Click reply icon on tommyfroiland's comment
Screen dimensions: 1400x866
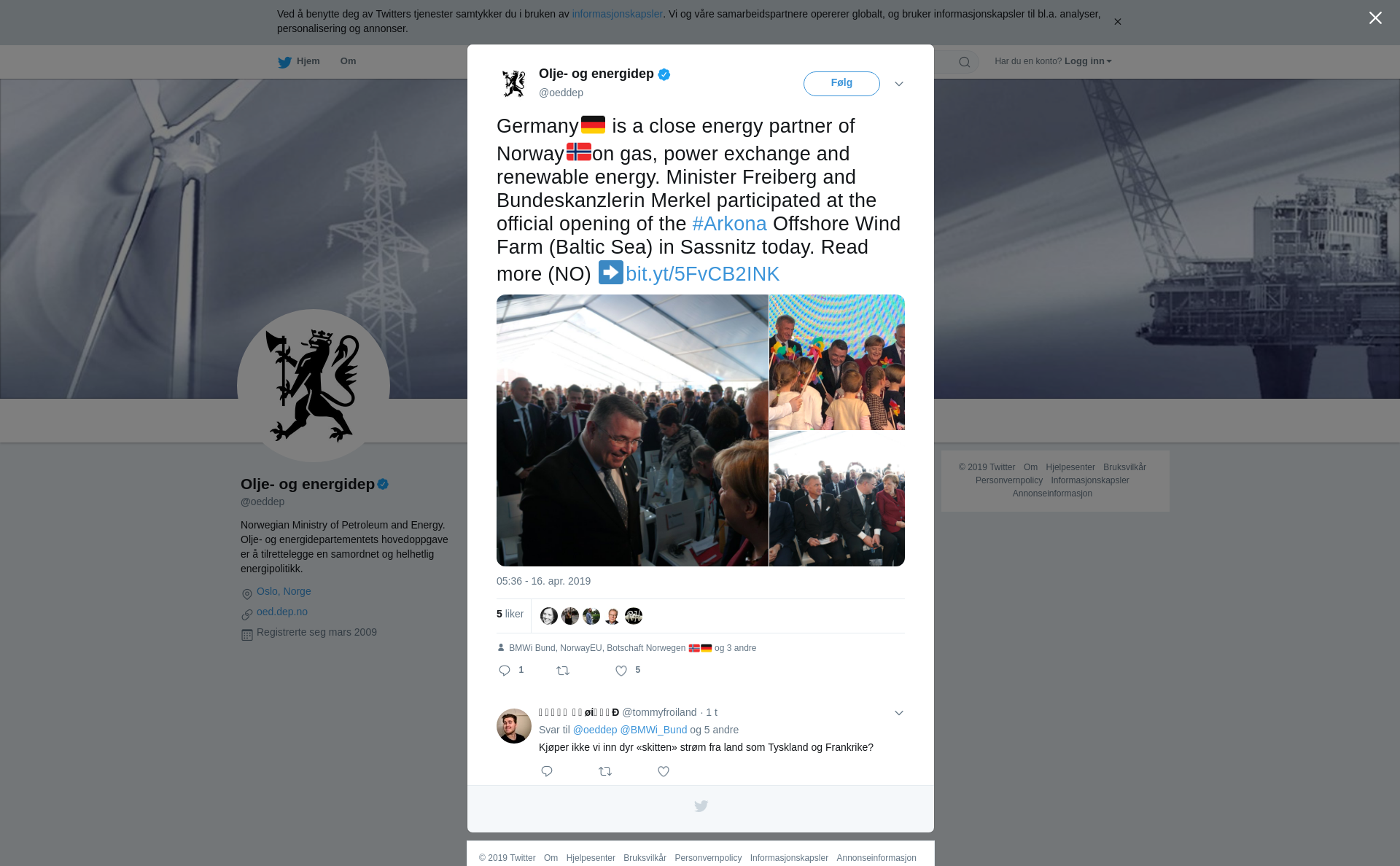tap(547, 771)
